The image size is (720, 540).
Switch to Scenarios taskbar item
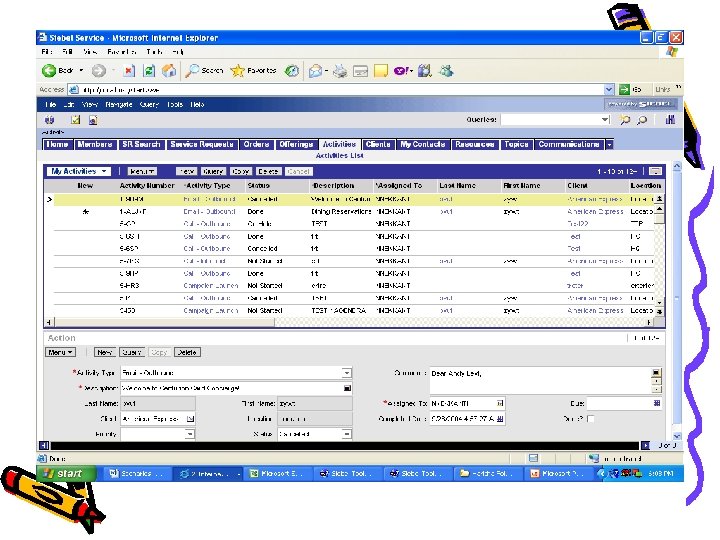[x=137, y=473]
